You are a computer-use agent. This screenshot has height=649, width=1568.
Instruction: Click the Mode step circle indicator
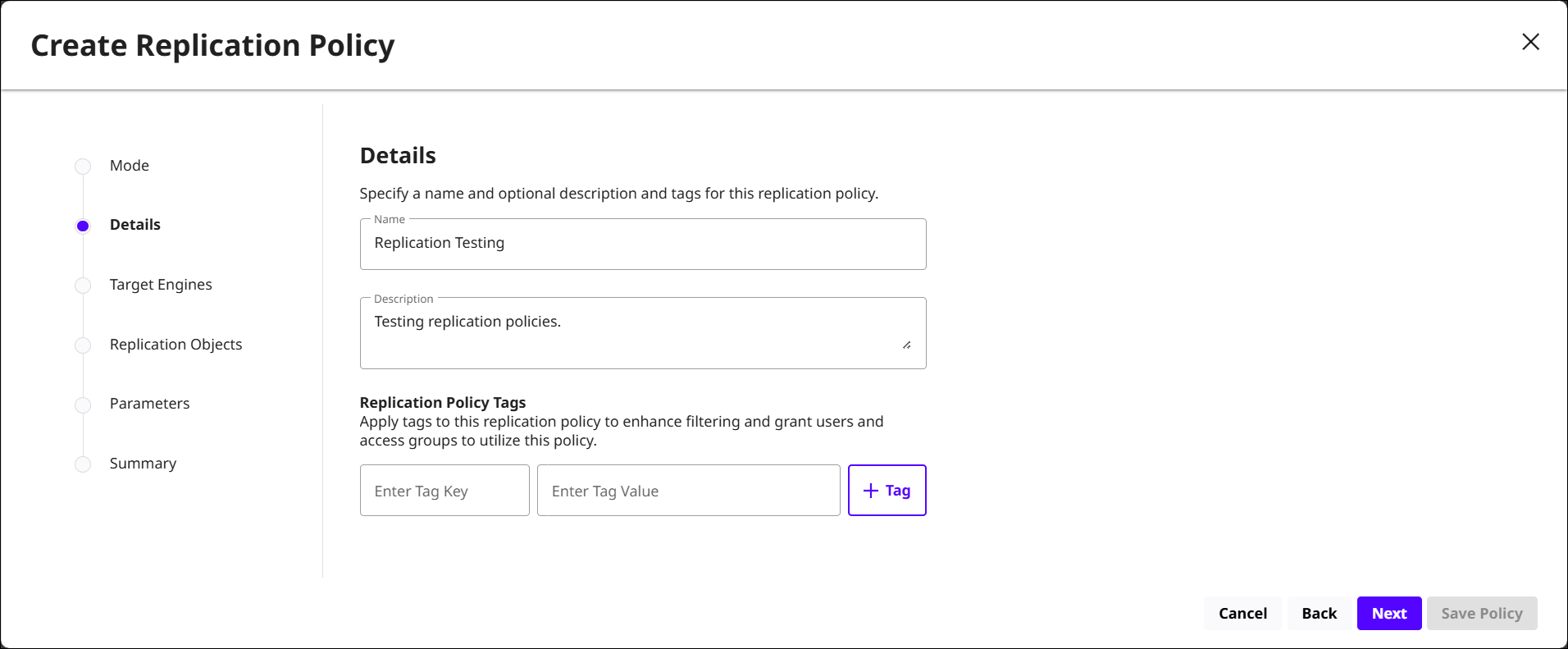(83, 167)
